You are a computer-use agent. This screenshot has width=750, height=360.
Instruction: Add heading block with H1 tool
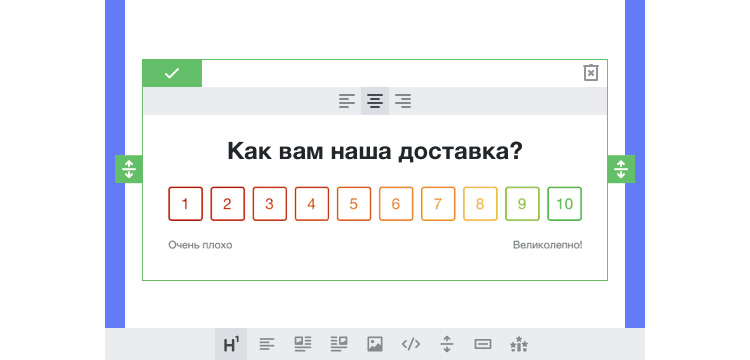[x=231, y=344]
